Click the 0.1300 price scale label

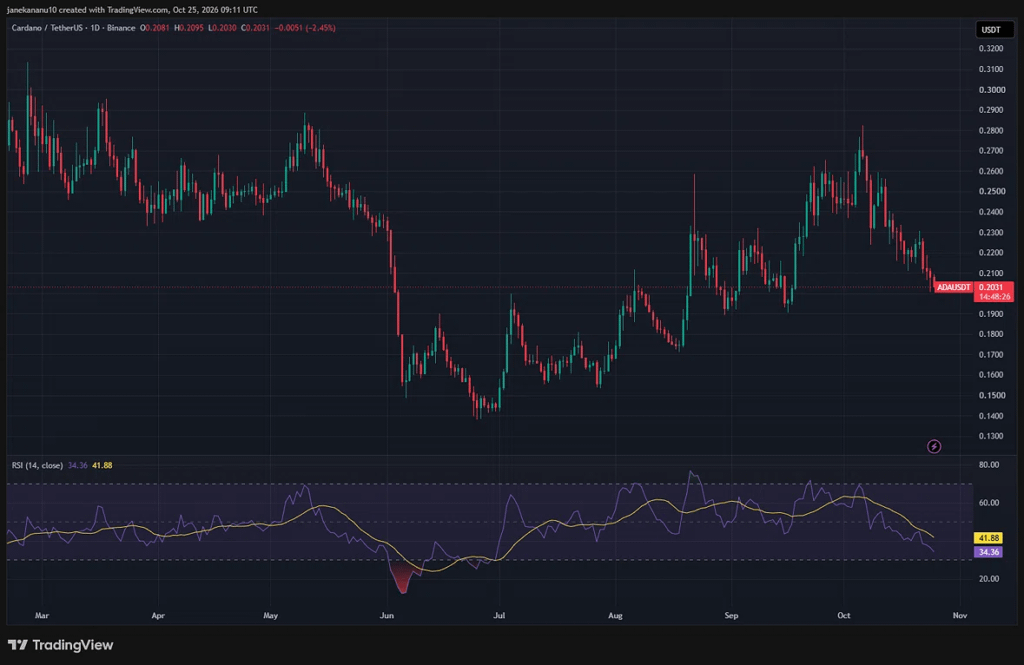[991, 436]
